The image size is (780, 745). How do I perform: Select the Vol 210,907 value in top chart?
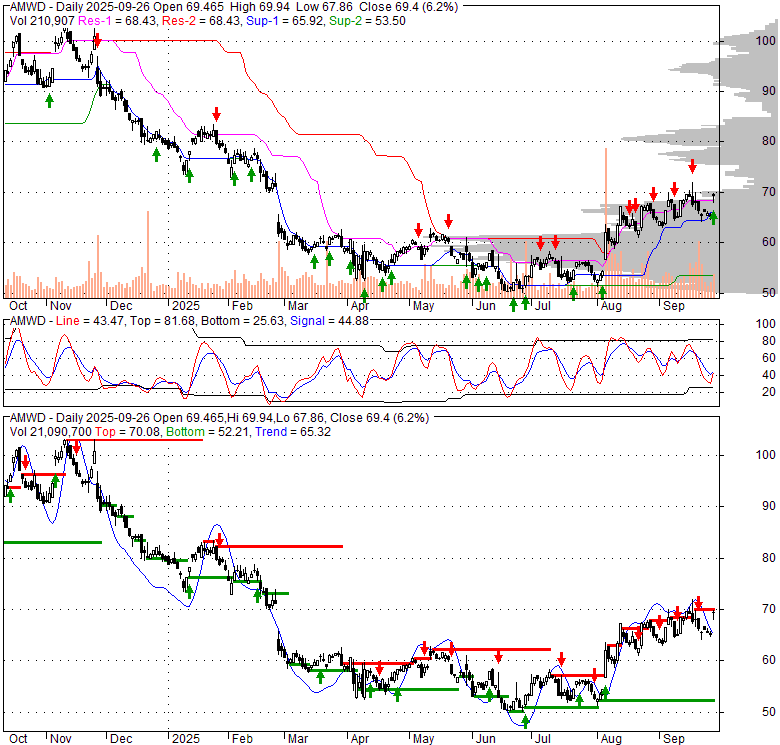click(42, 21)
